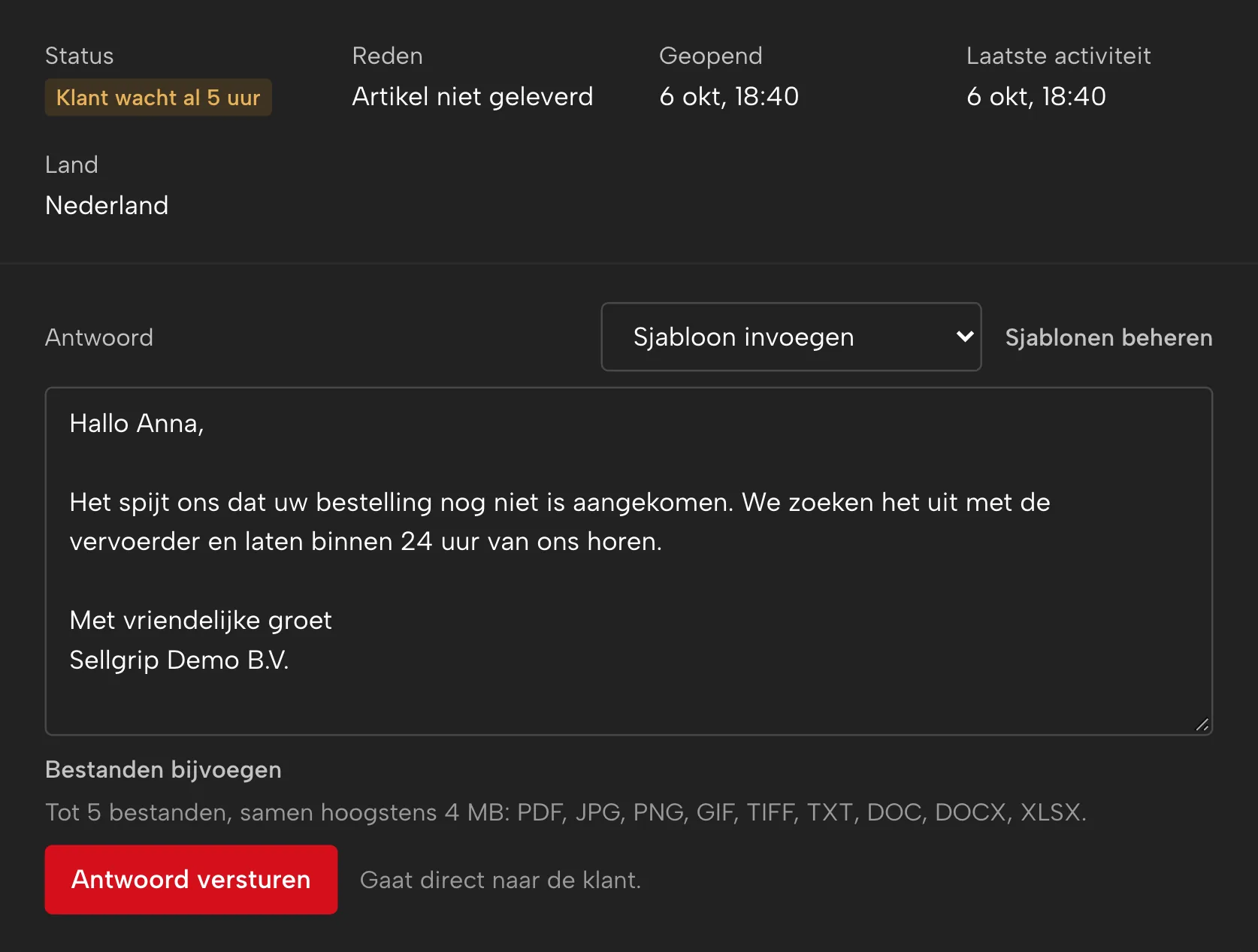Click the Geopend date 6 okt, 18:40
The height and width of the screenshot is (952, 1258).
pos(729,96)
